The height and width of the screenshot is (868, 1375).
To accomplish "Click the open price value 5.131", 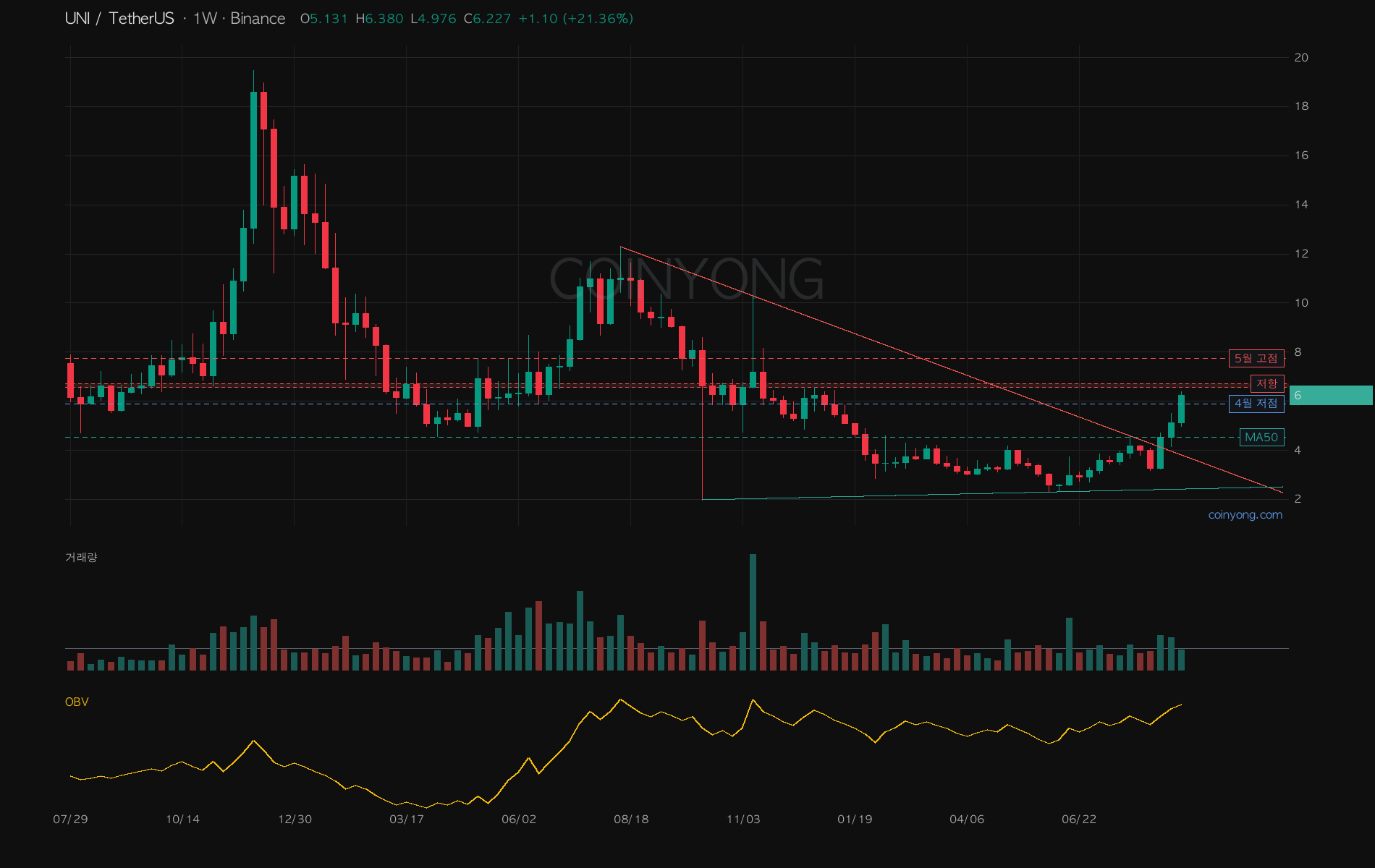I will [329, 19].
